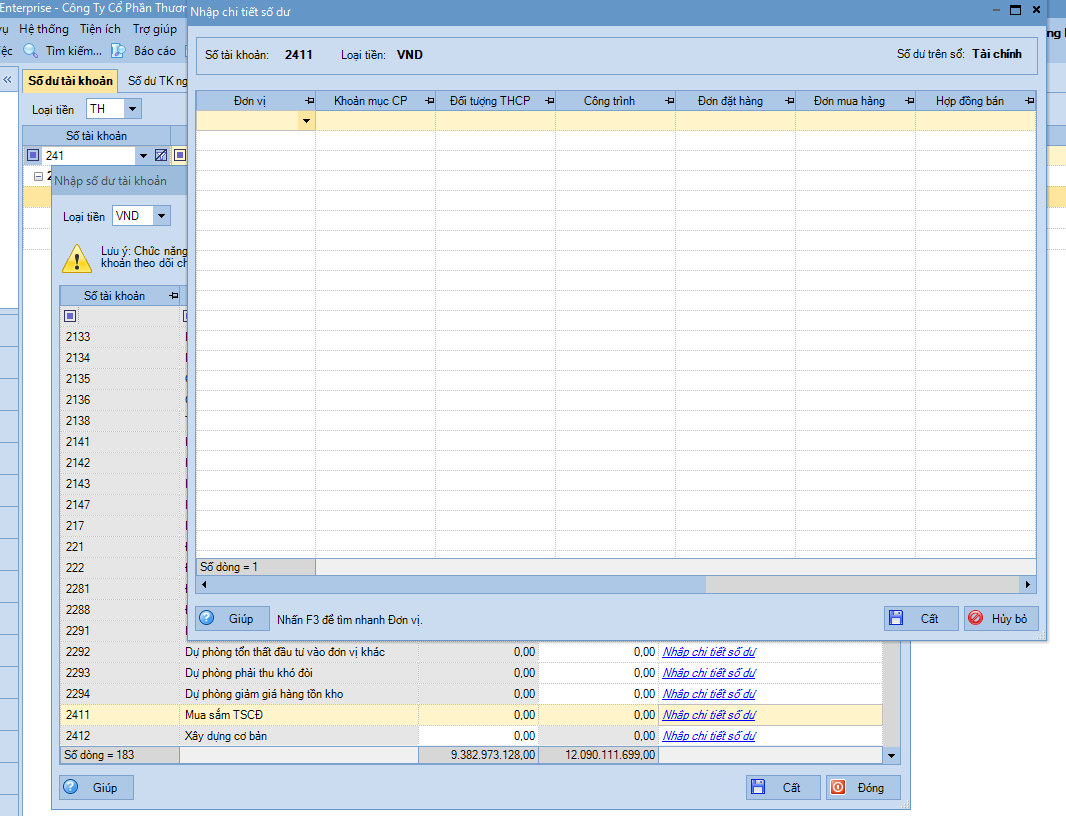
Task: Click pin icon on Đơn vị column header
Action: (x=306, y=101)
